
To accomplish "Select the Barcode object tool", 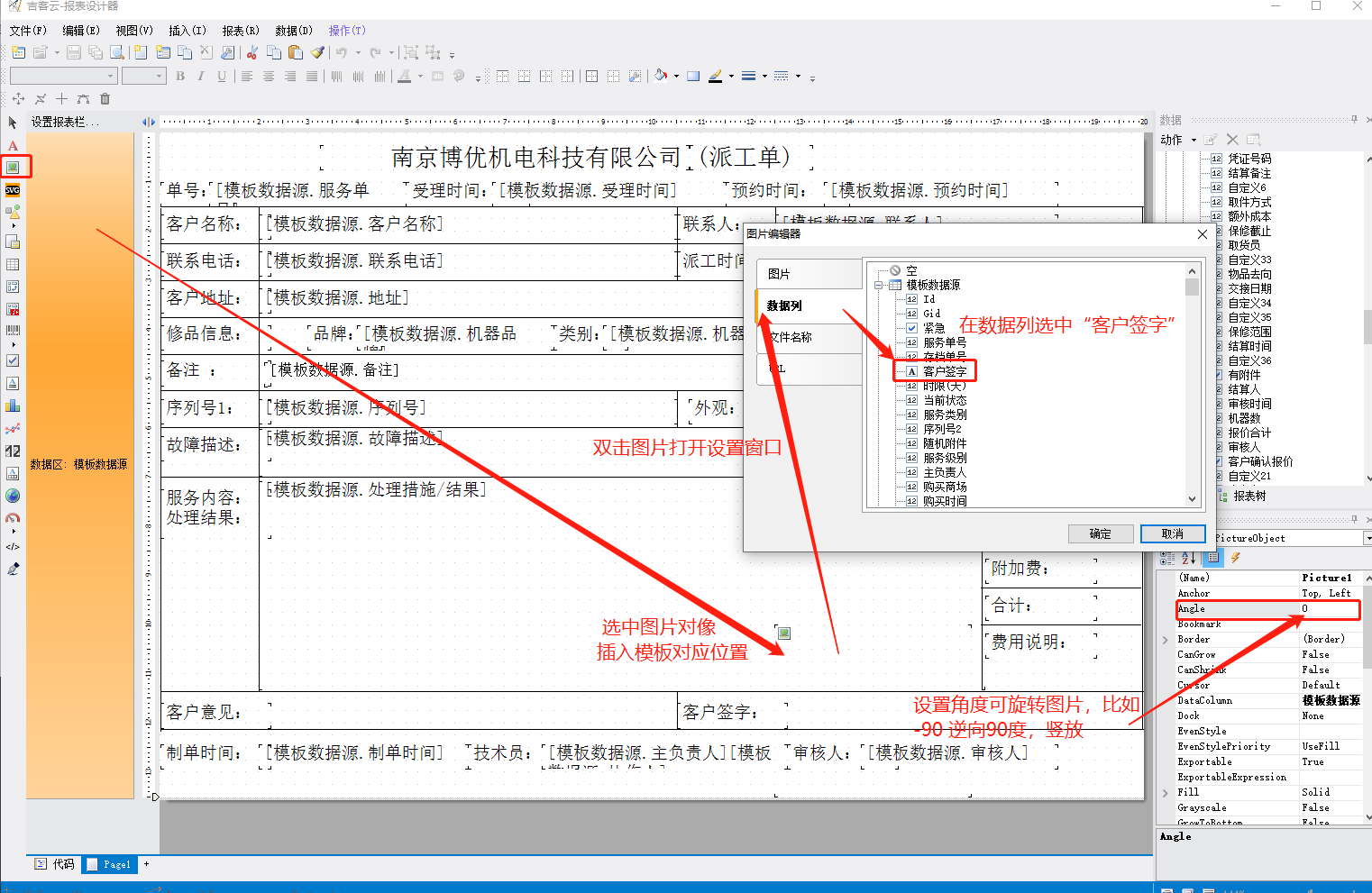I will pyautogui.click(x=13, y=331).
